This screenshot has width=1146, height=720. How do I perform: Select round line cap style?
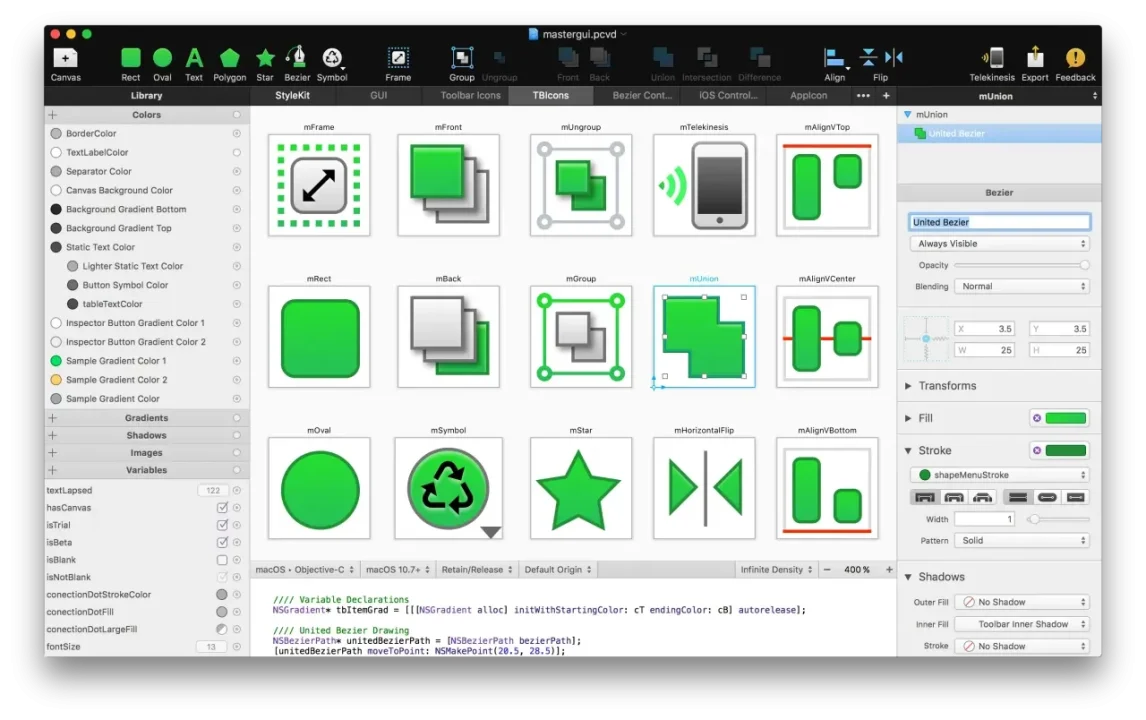click(1047, 497)
